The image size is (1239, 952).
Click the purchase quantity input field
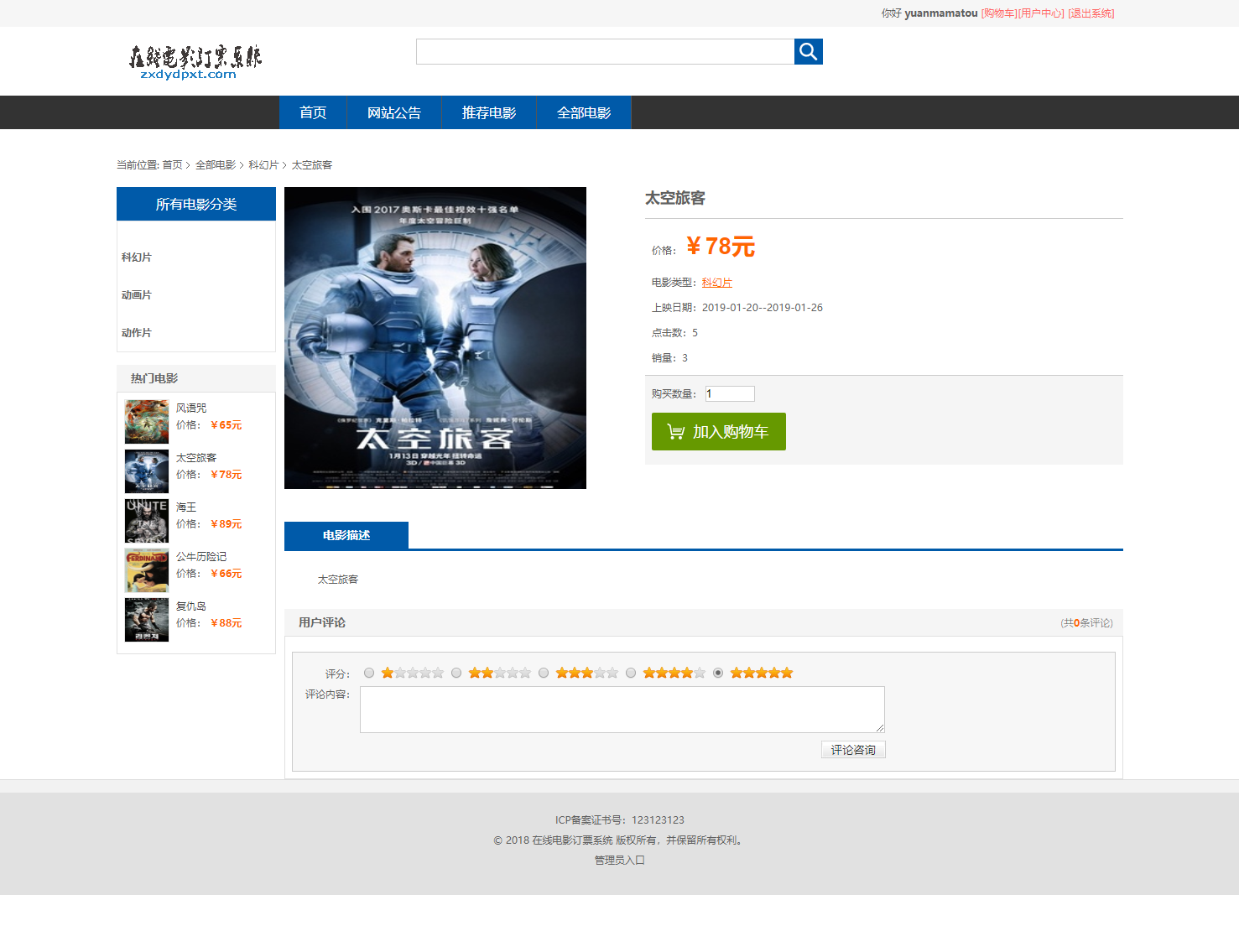pyautogui.click(x=729, y=393)
